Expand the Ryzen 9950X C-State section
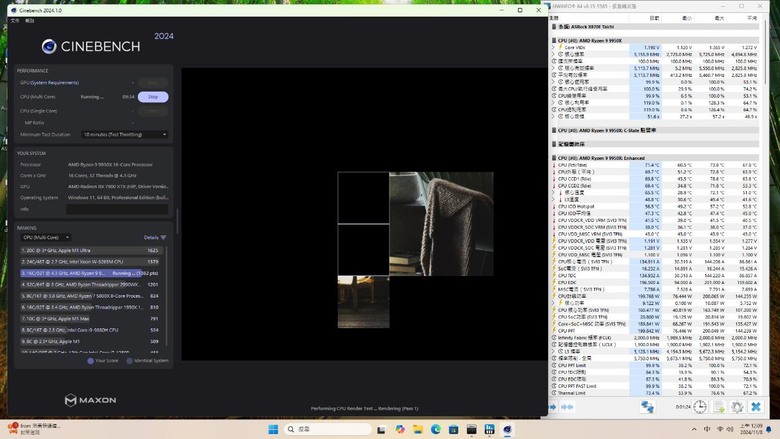This screenshot has width=780, height=439. click(x=554, y=131)
